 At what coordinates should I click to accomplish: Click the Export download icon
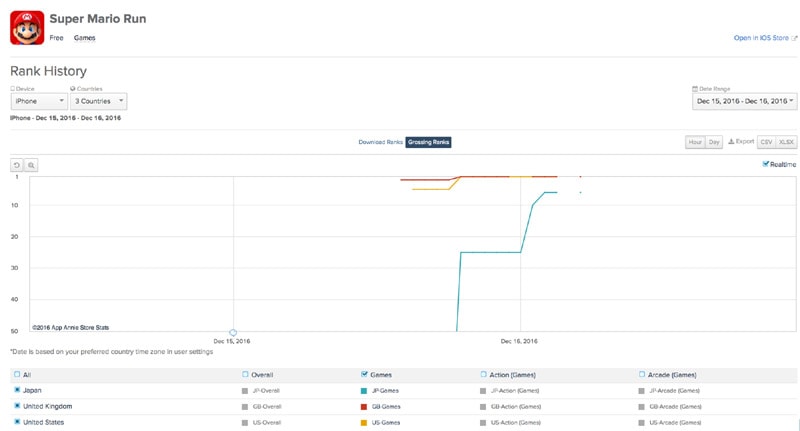pyautogui.click(x=731, y=142)
